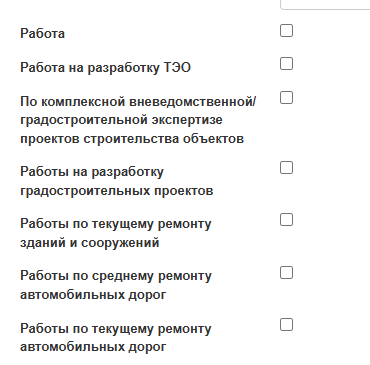Image resolution: width=370 pixels, height=365 pixels.
Task: Tick the checkbox for Работа
Action: [x=286, y=31]
